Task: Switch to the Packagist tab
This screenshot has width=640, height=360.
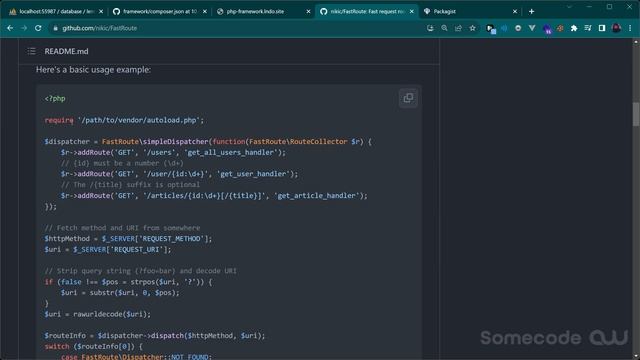Action: point(469,11)
